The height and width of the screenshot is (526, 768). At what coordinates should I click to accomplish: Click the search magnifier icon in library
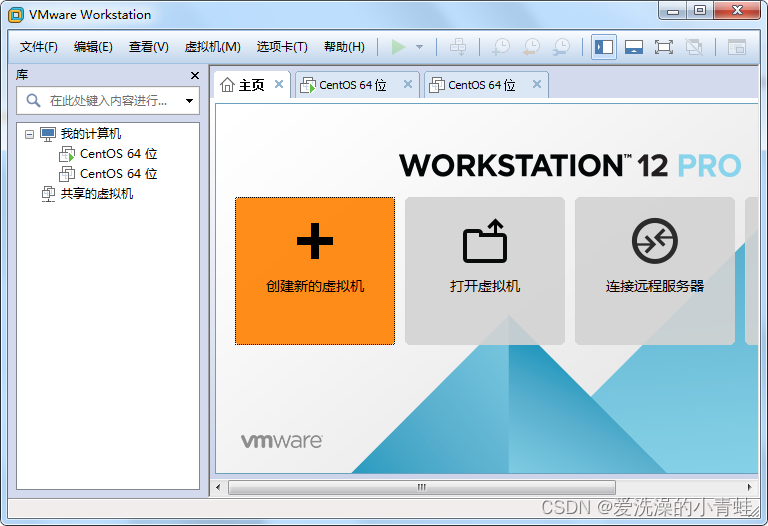[33, 100]
